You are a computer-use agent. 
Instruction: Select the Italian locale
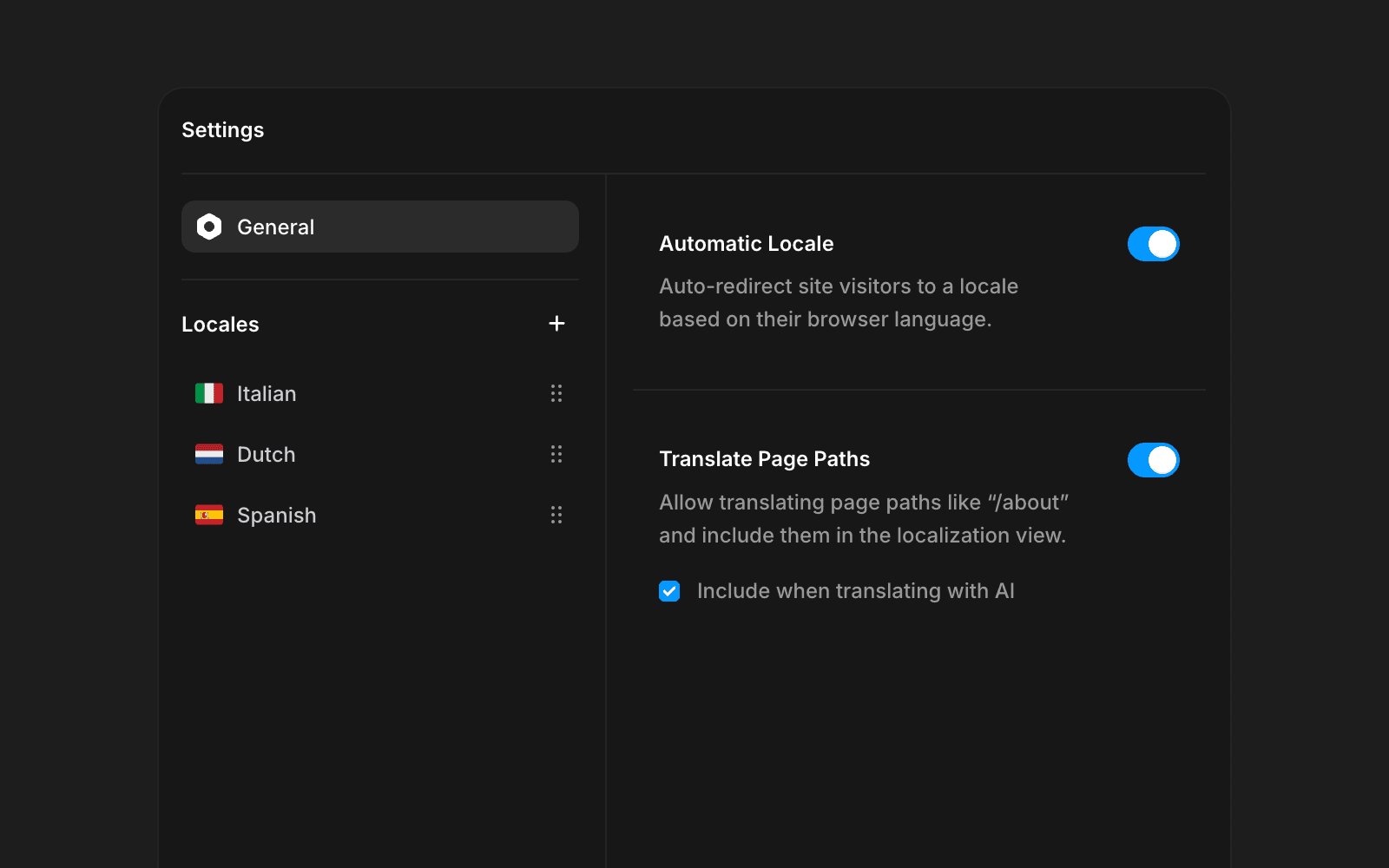(x=267, y=394)
